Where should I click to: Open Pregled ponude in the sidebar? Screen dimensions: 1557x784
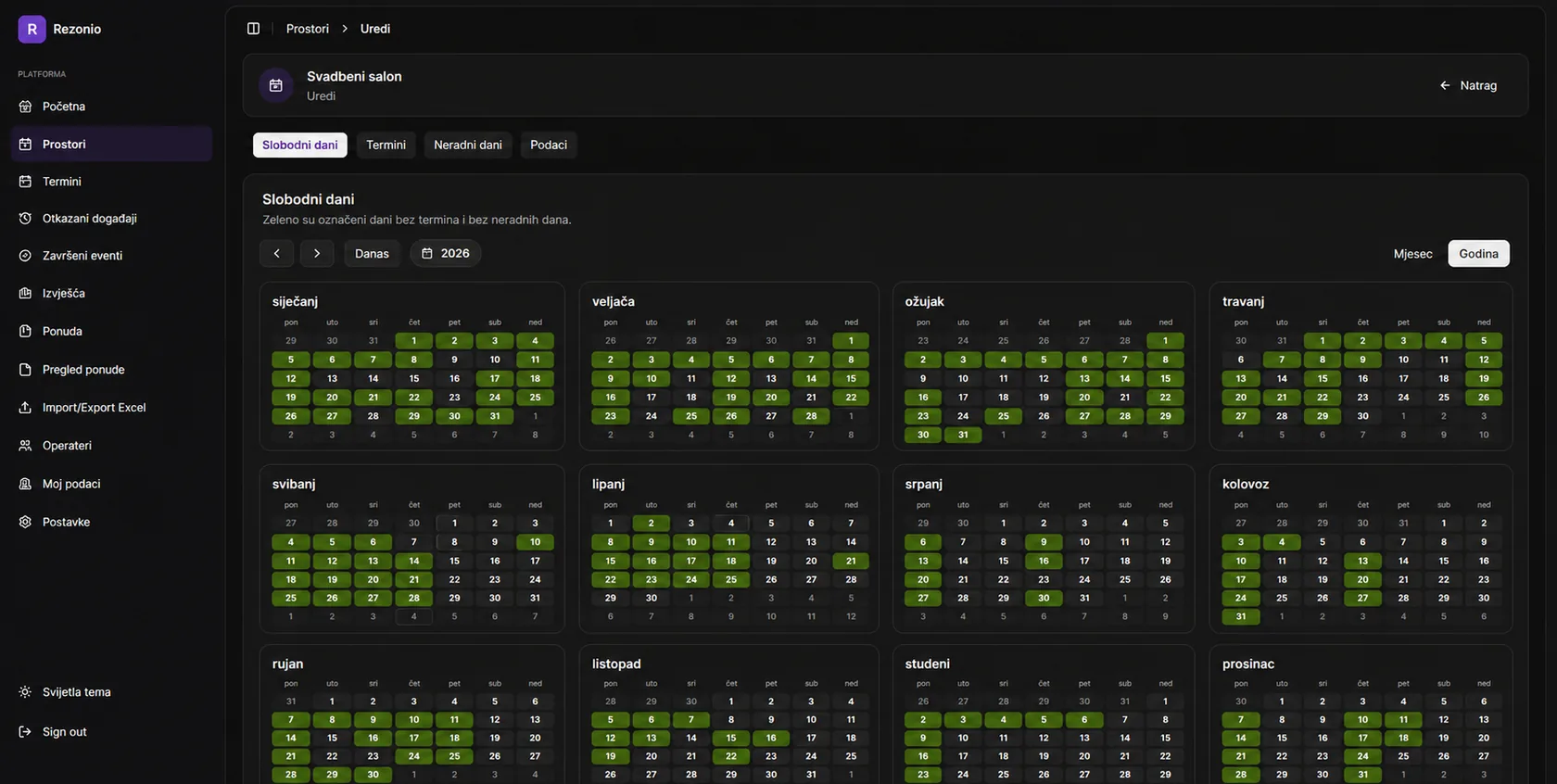[x=111, y=369]
